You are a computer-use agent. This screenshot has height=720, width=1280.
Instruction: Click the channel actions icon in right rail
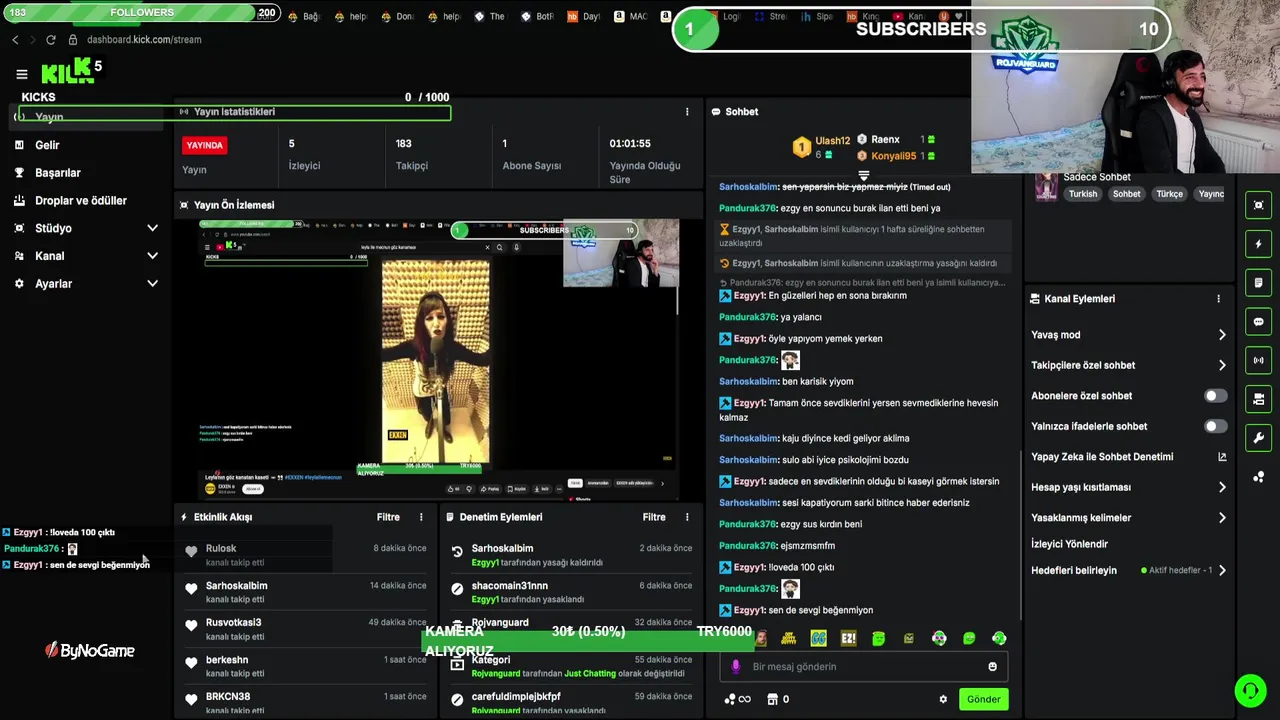(1258, 399)
